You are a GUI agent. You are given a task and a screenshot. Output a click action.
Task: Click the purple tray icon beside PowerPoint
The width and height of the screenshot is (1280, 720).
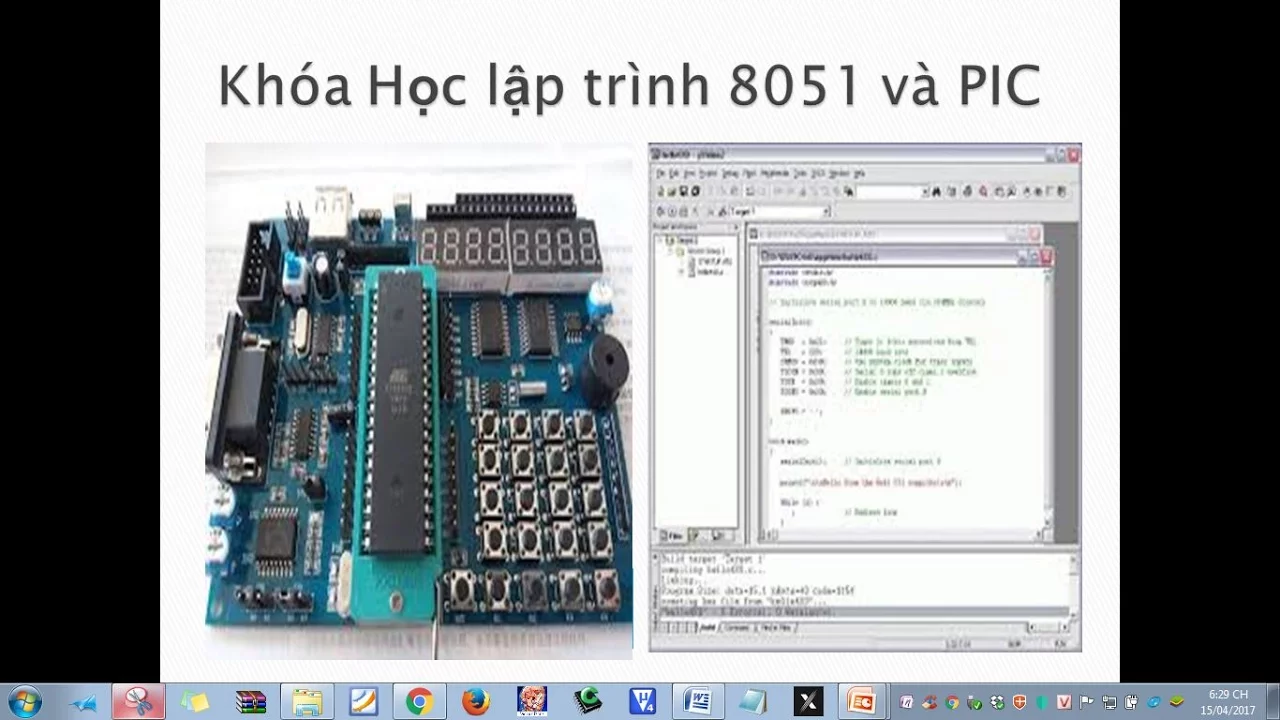[906, 702]
